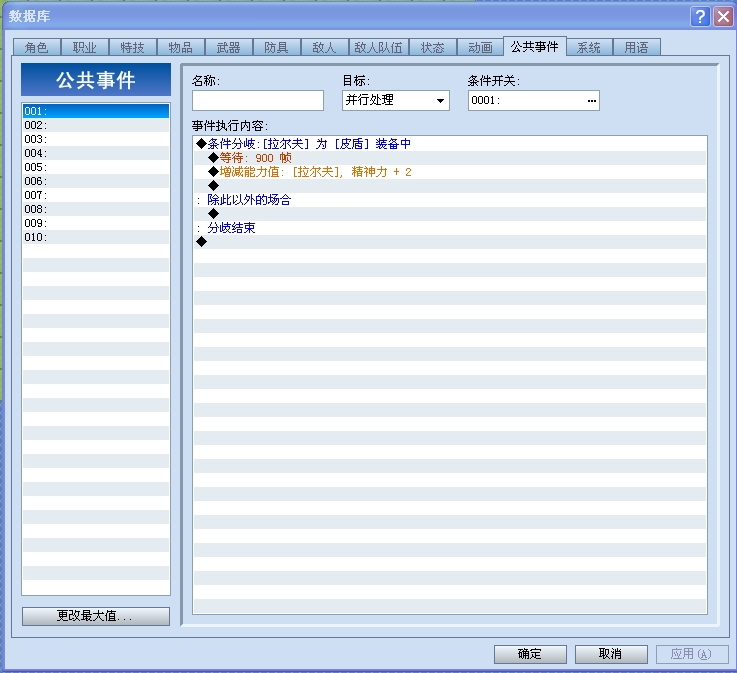Select common event 004 in list
737x673 pixels.
pyautogui.click(x=96, y=153)
